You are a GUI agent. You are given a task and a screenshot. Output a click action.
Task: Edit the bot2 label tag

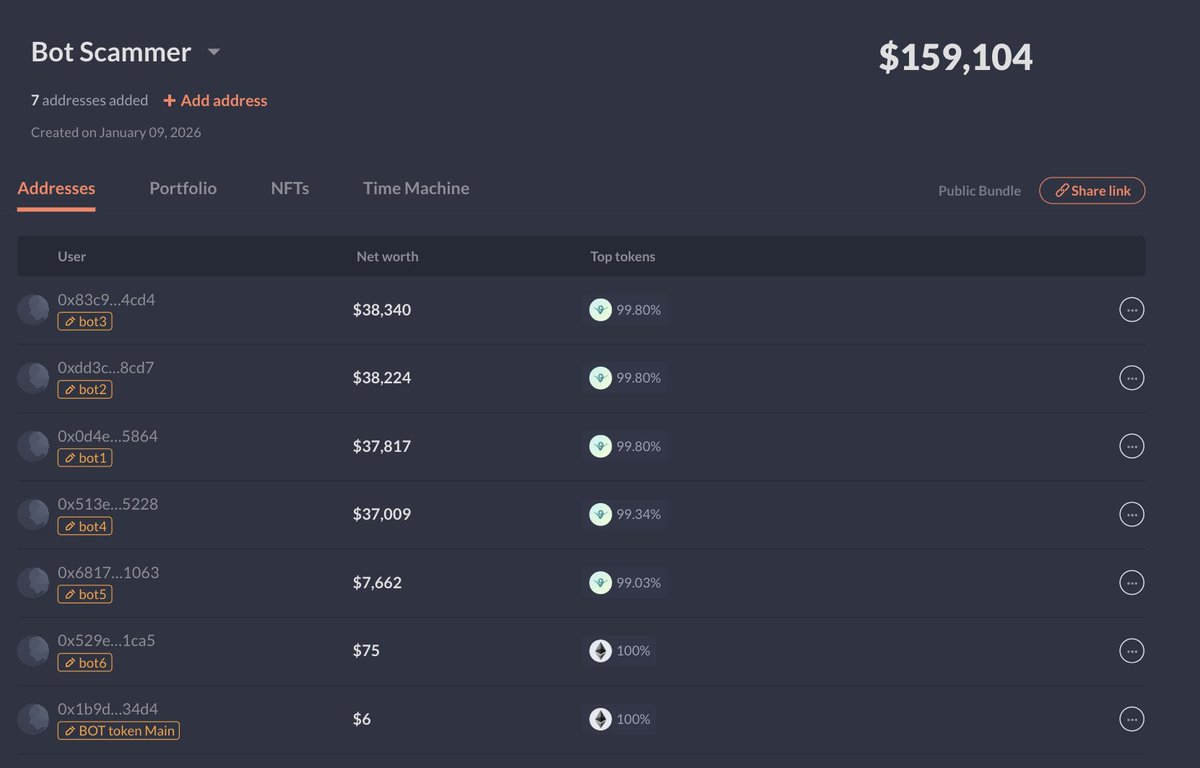85,389
